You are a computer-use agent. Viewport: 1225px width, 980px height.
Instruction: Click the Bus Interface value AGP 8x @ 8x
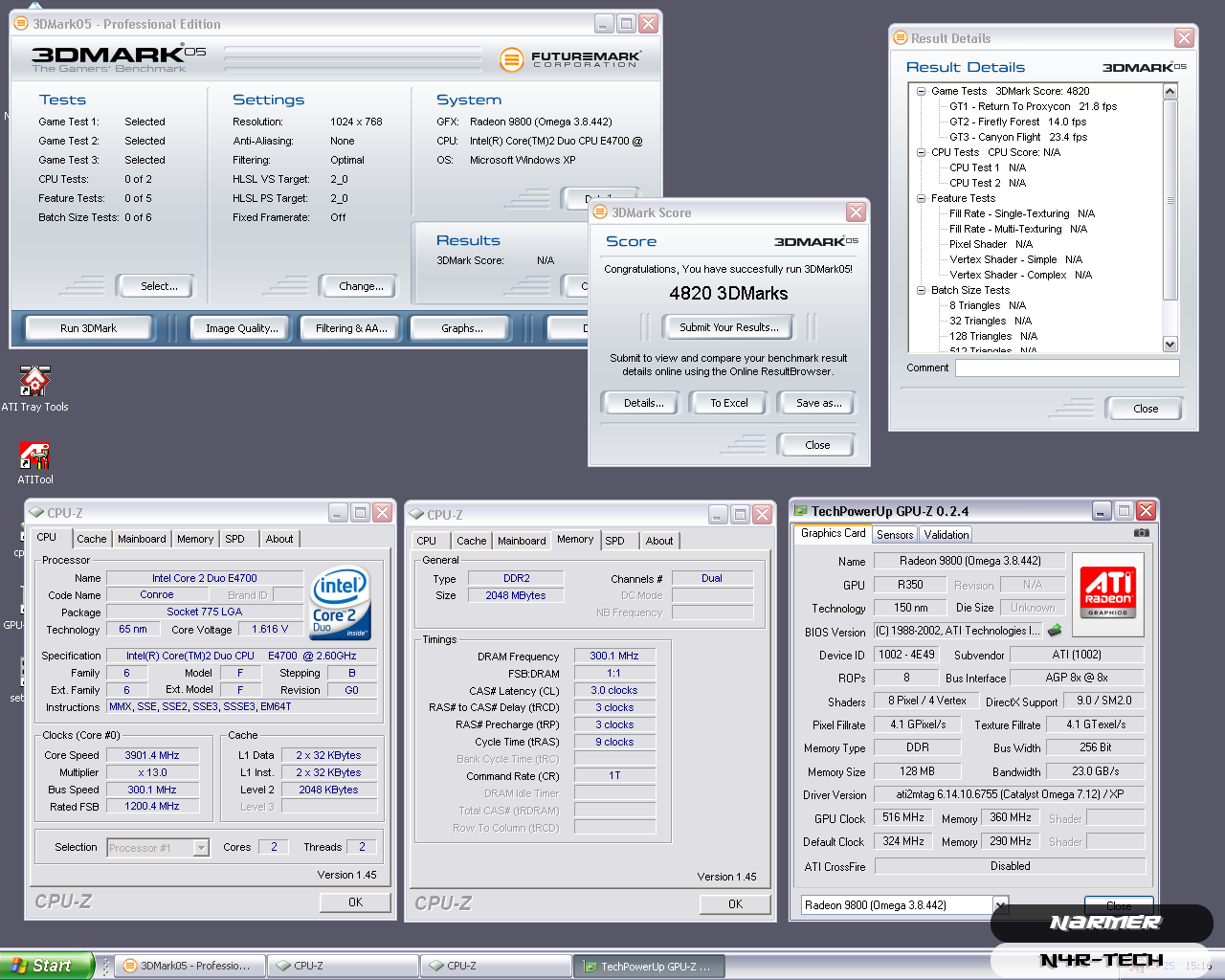pos(1077,678)
